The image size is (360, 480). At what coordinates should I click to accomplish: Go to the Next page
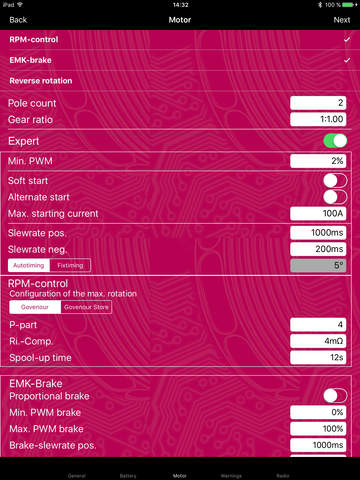(342, 20)
